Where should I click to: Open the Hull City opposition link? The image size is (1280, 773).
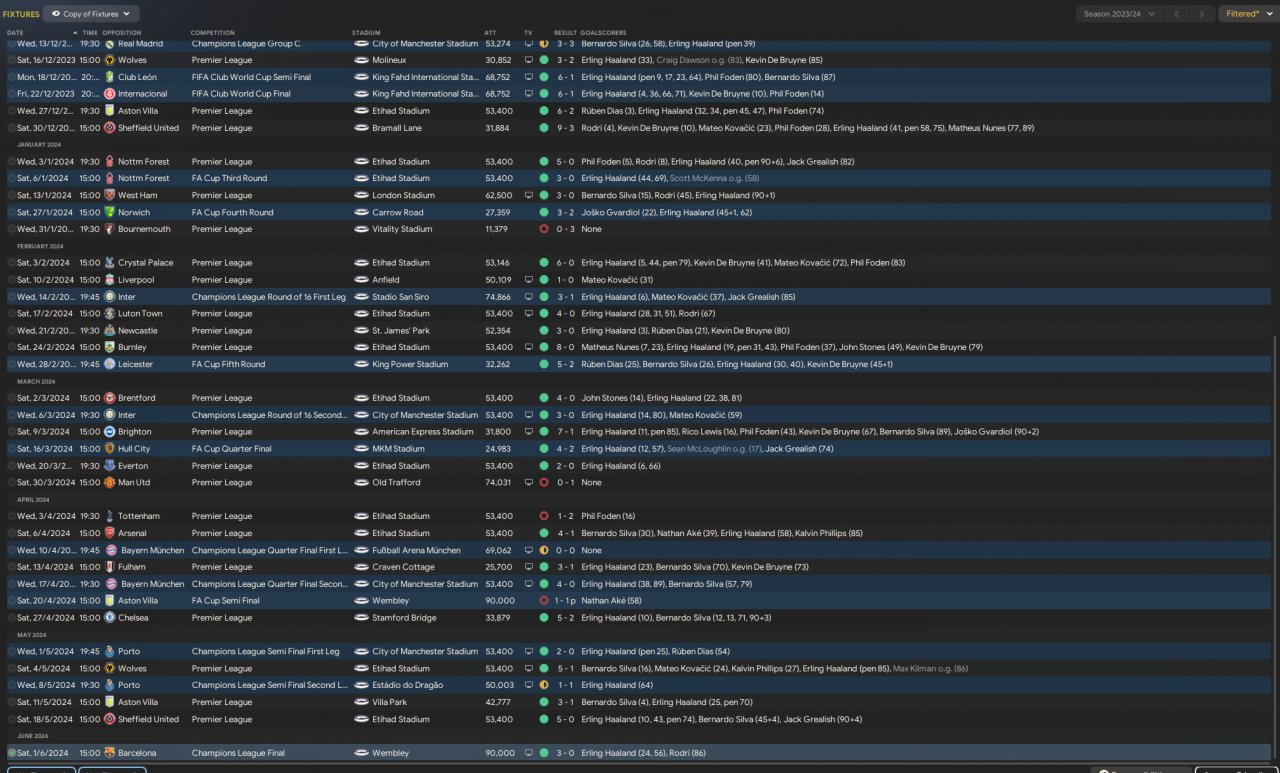click(x=134, y=449)
